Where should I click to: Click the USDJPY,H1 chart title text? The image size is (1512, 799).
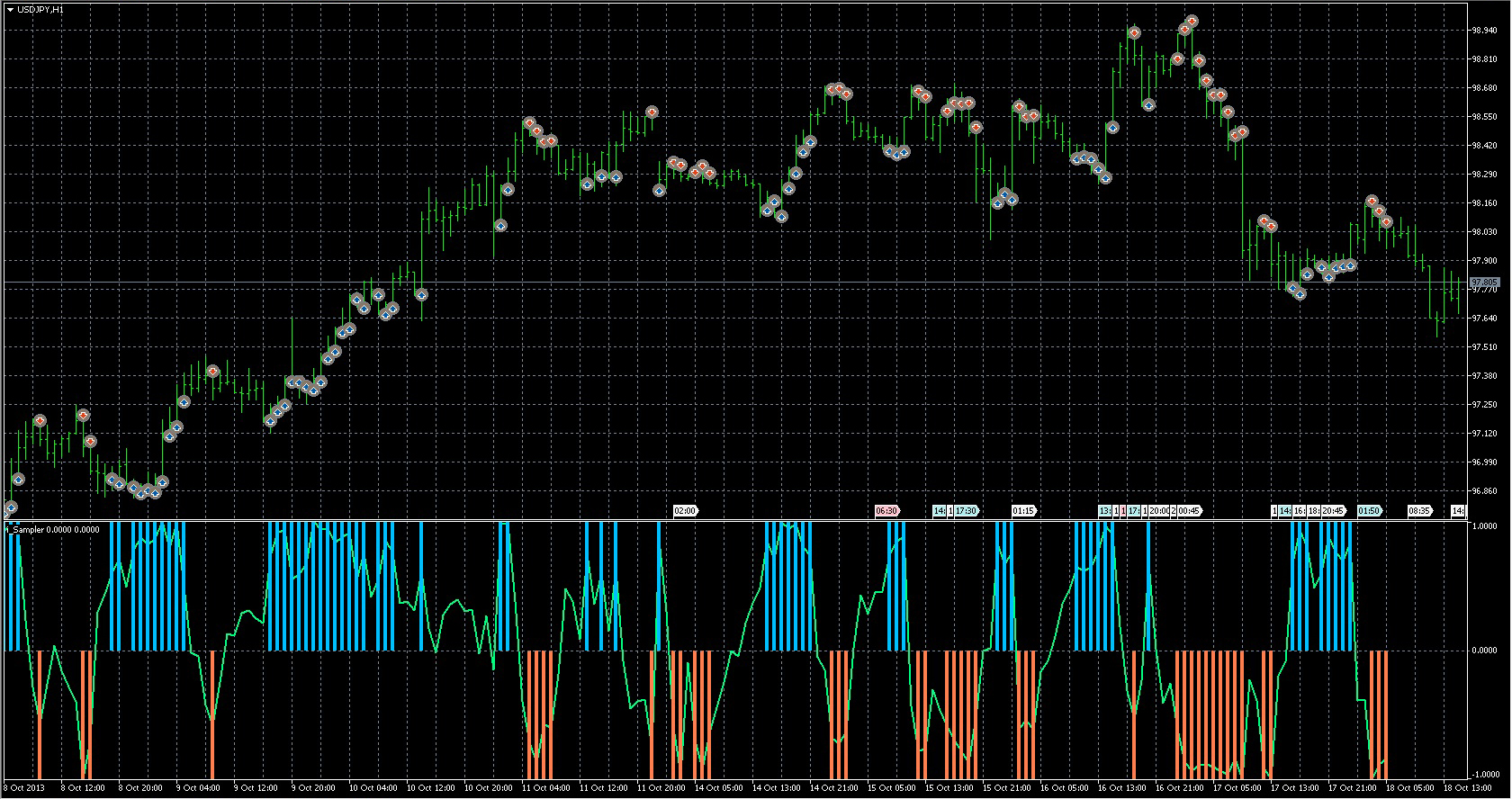[x=40, y=9]
